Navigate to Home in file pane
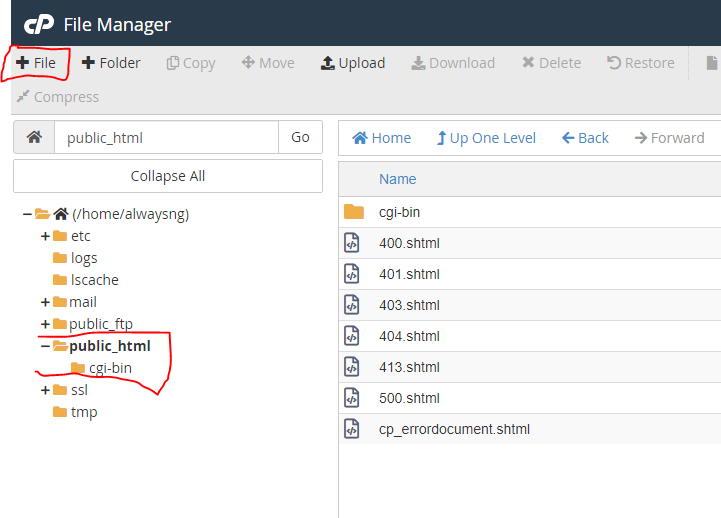The height and width of the screenshot is (518, 721). tap(382, 138)
